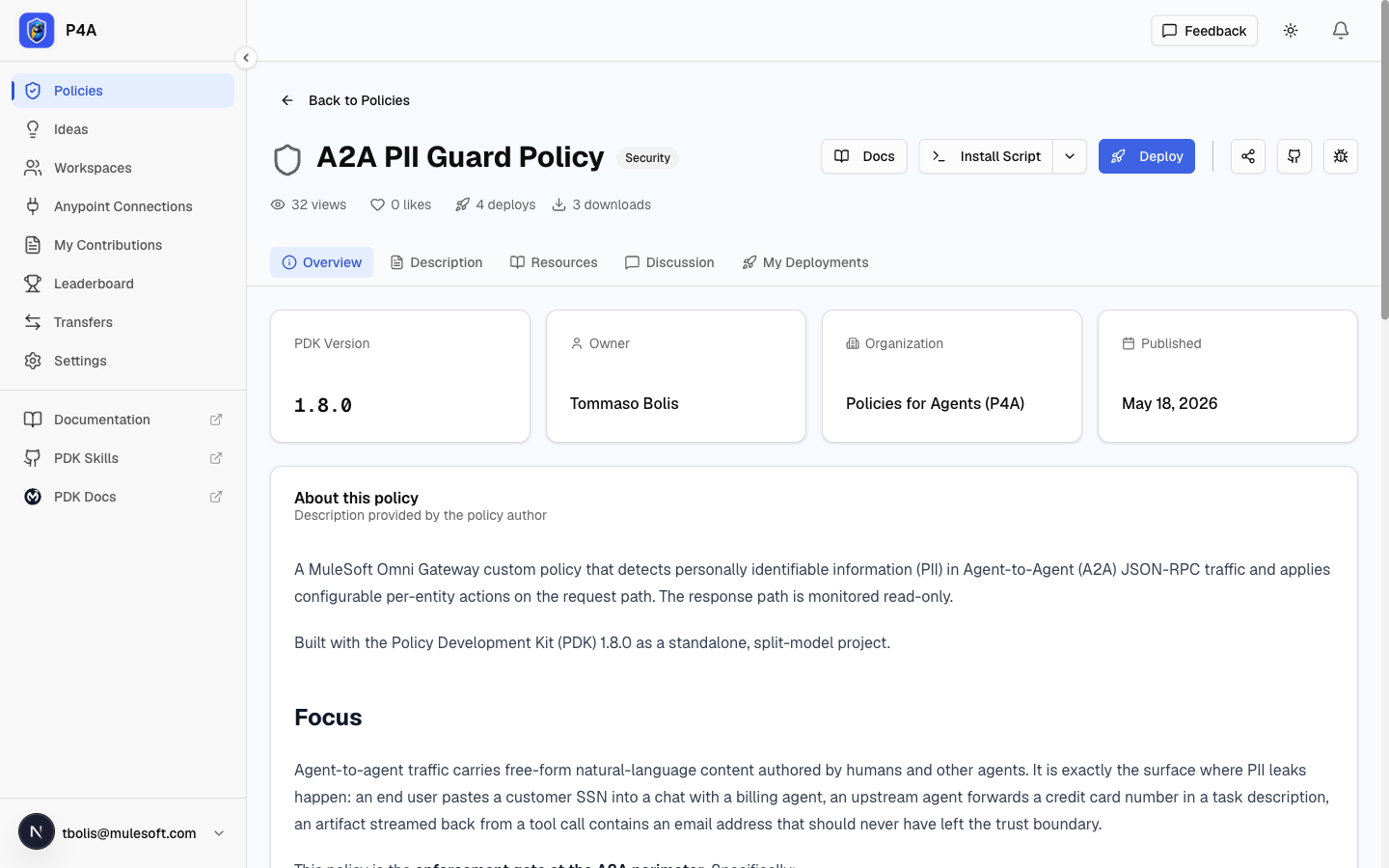This screenshot has width=1389, height=868.
Task: Go to Workspaces section
Action: (x=123, y=168)
